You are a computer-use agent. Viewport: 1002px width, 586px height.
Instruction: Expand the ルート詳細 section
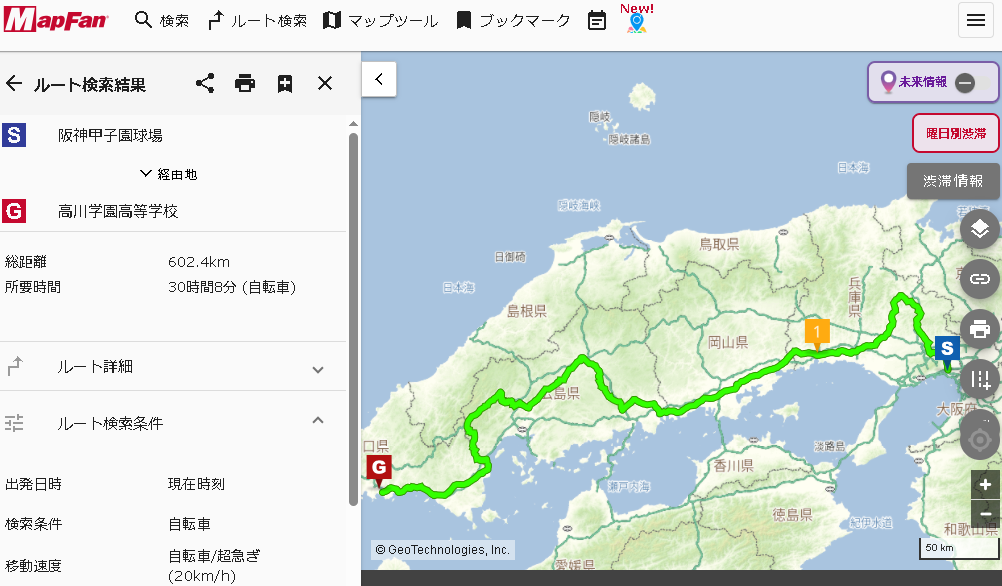[x=317, y=369]
